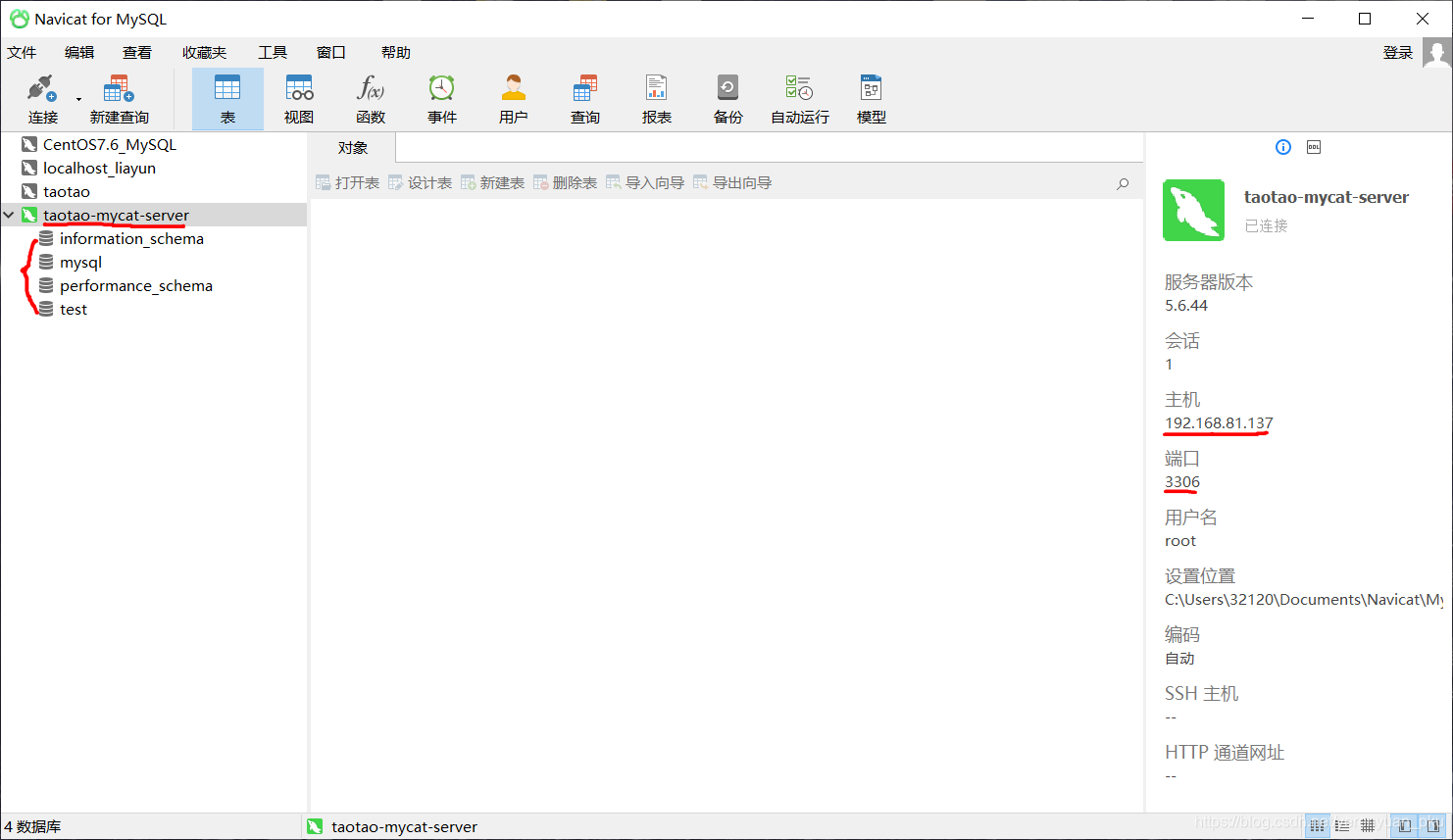
Task: Select the CentOS7.6_MySQL connection
Action: point(109,144)
